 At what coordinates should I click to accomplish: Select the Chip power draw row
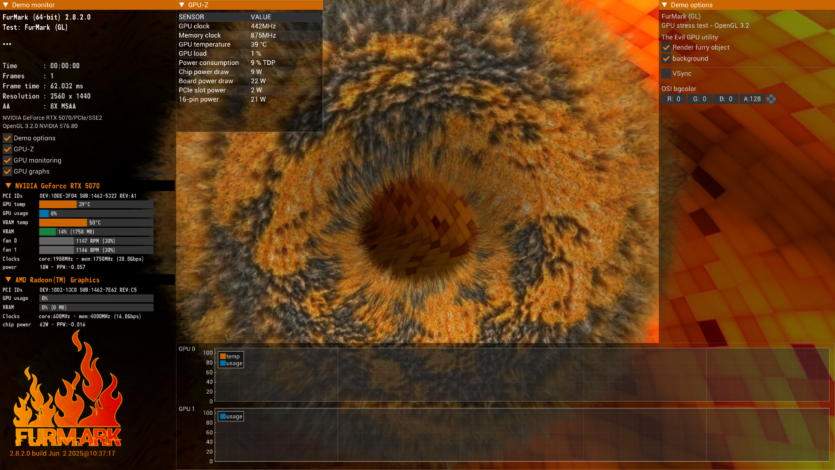pos(249,72)
